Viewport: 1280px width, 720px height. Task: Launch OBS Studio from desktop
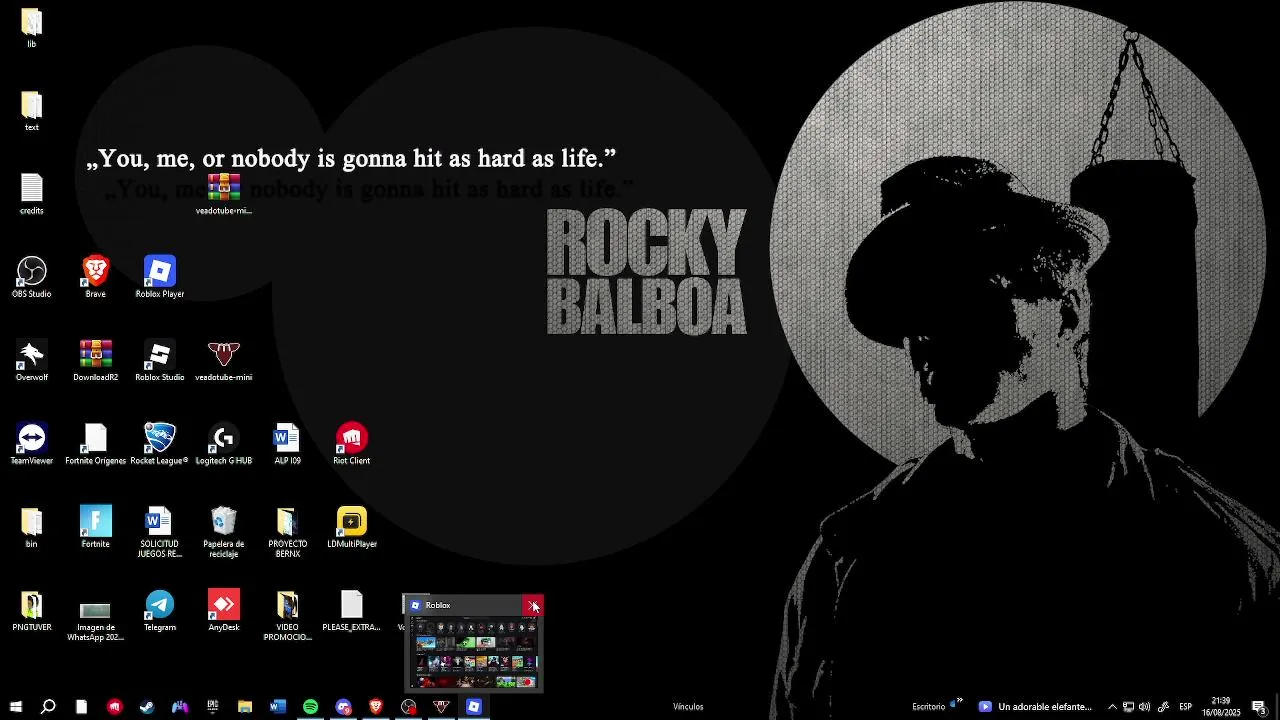(31, 277)
